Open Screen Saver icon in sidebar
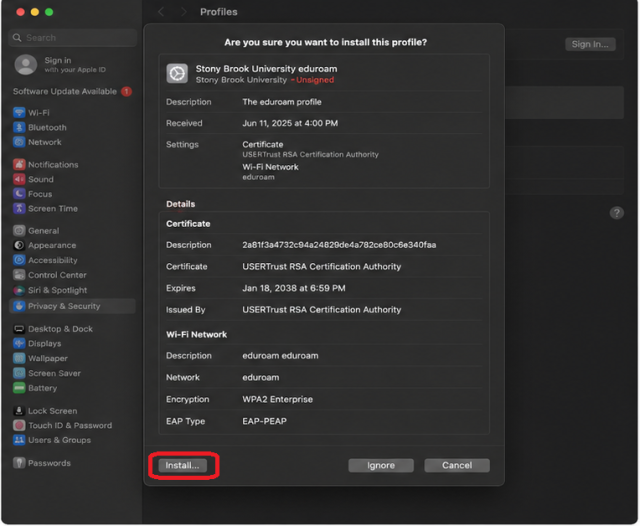This screenshot has height=526, width=640. 19,373
